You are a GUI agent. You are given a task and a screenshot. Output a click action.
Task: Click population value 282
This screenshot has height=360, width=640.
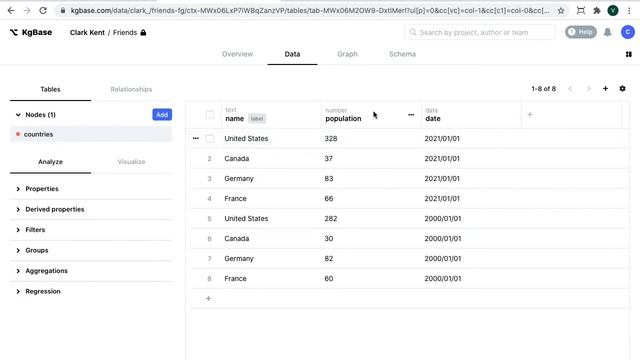[331, 218]
